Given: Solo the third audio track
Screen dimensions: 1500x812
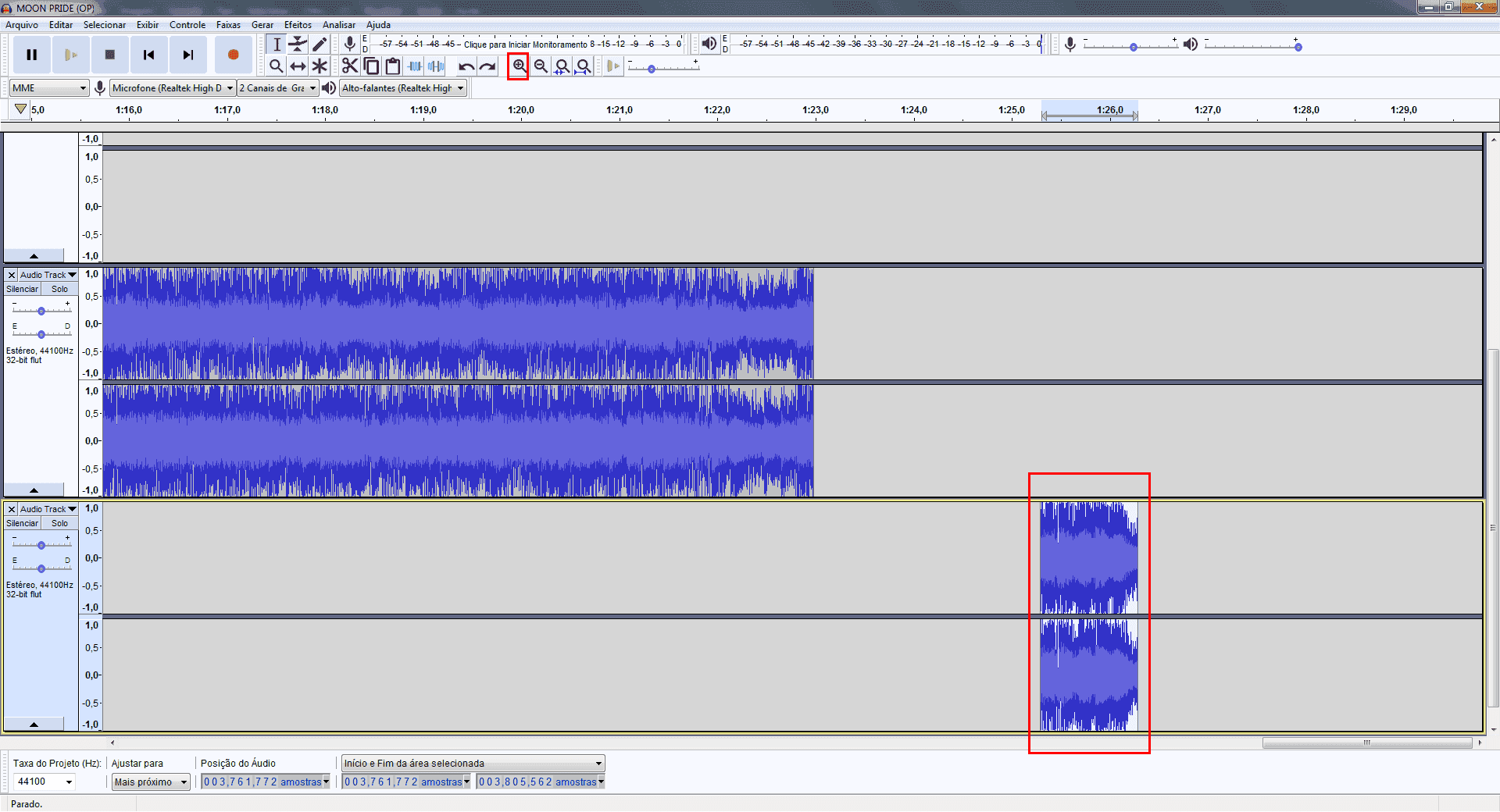Looking at the screenshot, I should pos(60,523).
